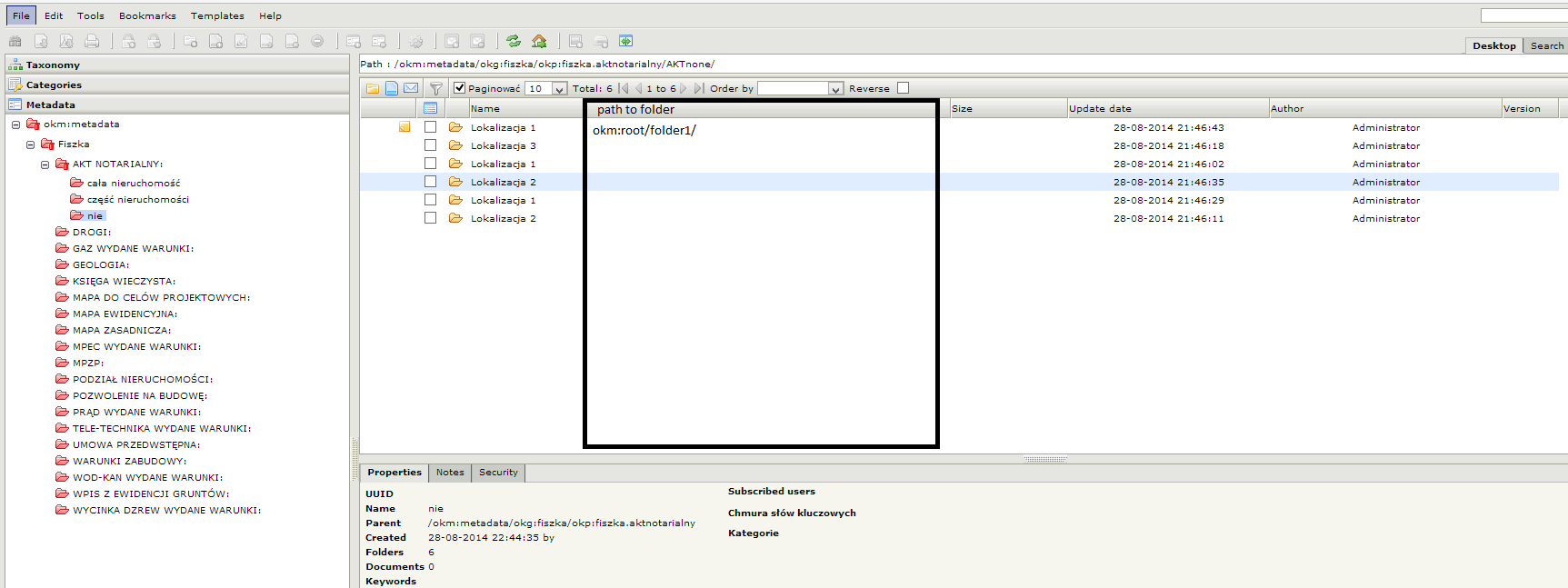Click the folder filter icon above file list
The width and height of the screenshot is (1568, 588).
[x=373, y=88]
